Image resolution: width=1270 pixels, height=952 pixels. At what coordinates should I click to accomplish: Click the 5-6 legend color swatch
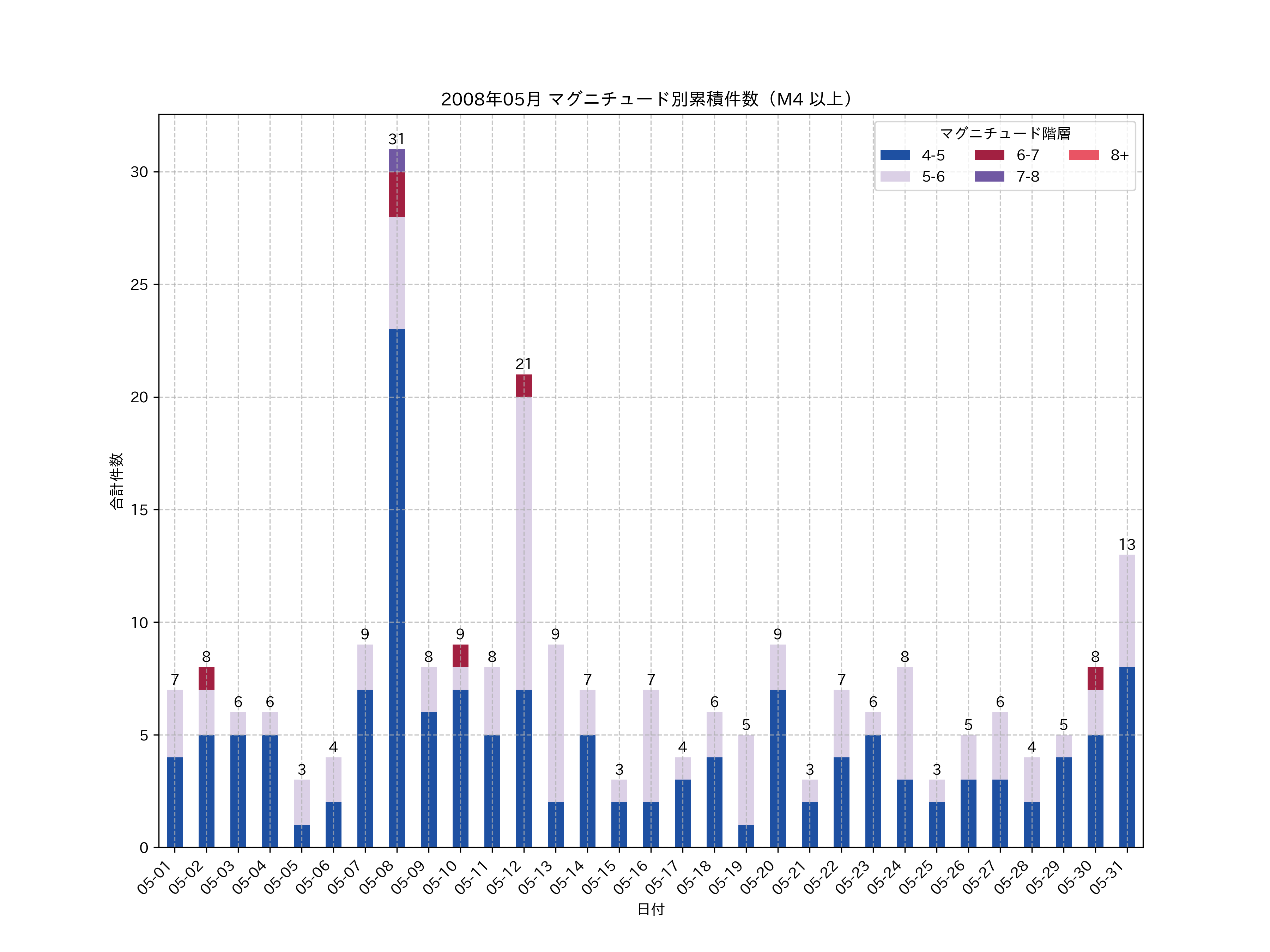[x=895, y=177]
